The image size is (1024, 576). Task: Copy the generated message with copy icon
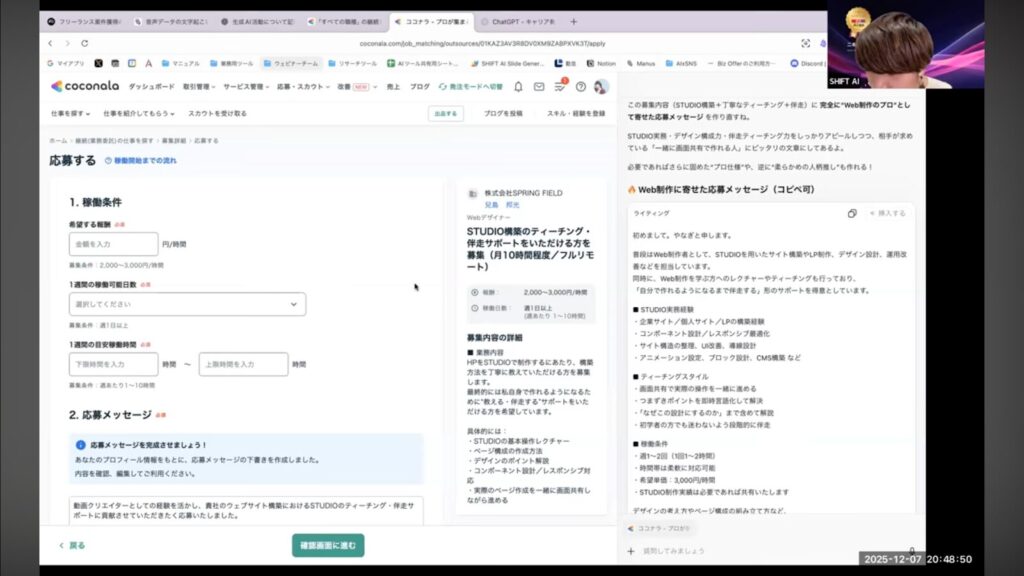click(852, 213)
